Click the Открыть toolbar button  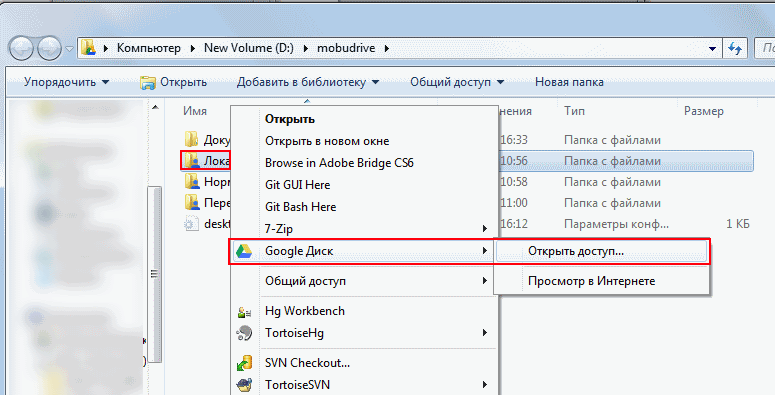173,83
